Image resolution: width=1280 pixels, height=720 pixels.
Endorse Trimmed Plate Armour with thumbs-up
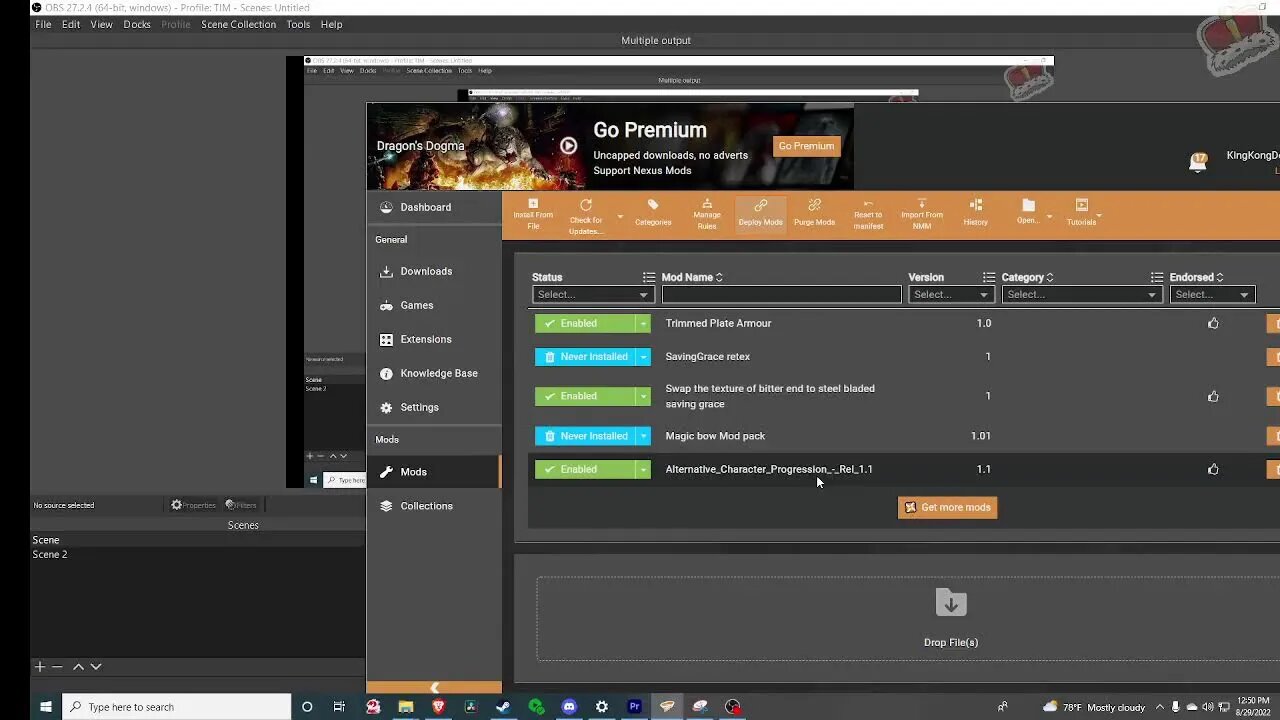click(1213, 323)
